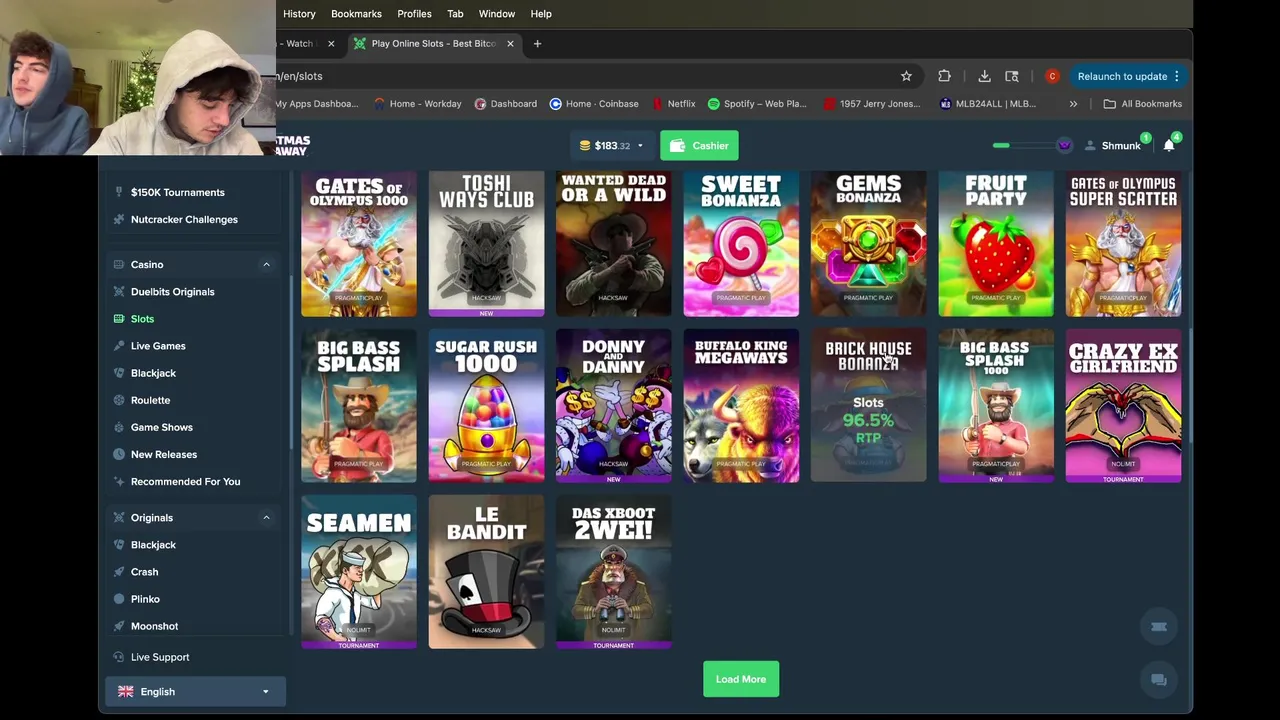This screenshot has width=1280, height=720.
Task: Open the Das xBoot 2wei game
Action: pyautogui.click(x=614, y=572)
